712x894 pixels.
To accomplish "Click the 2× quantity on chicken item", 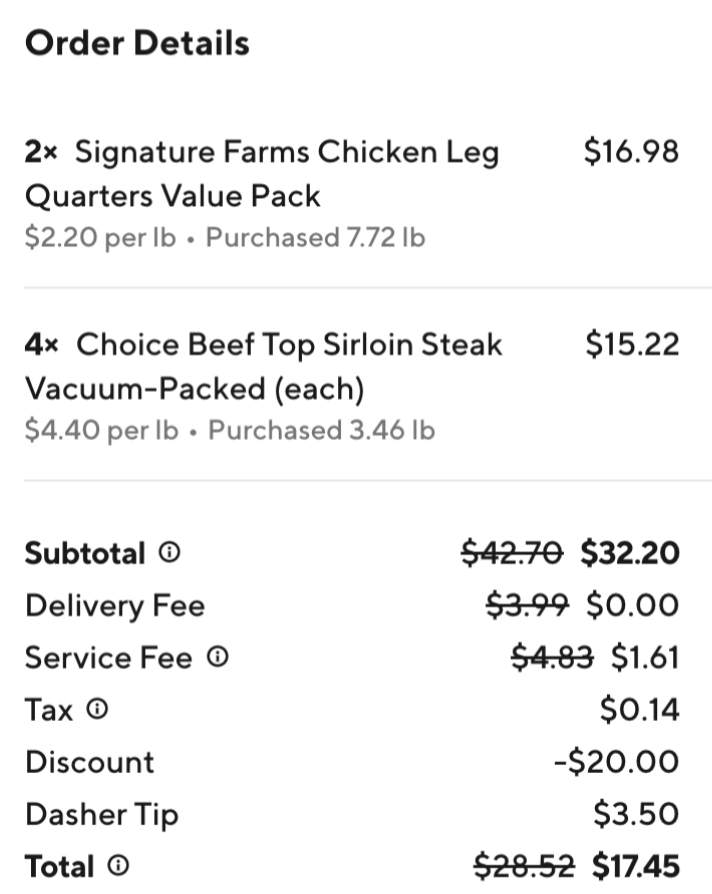I will pos(41,152).
